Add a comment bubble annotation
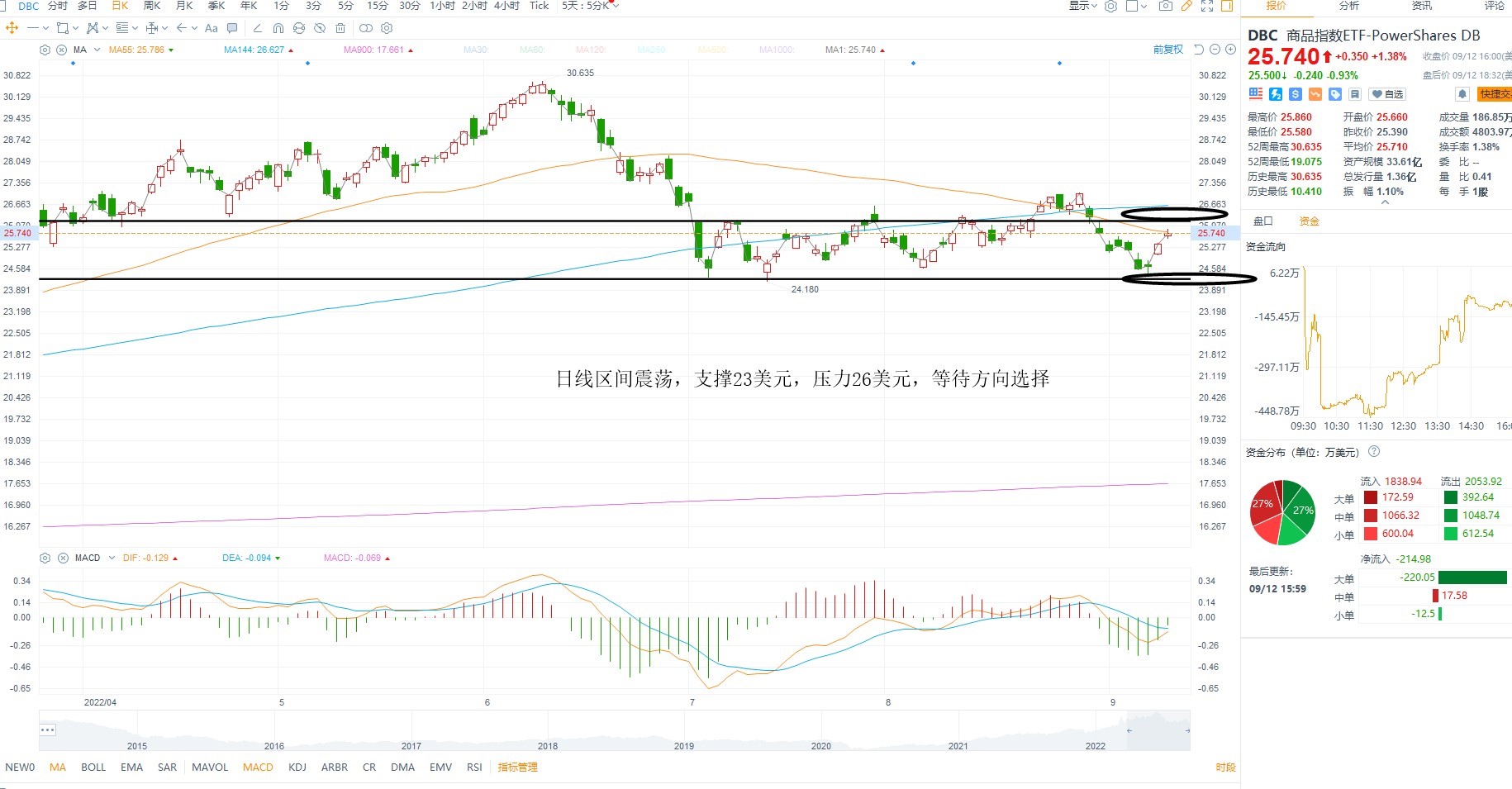 tap(232, 28)
